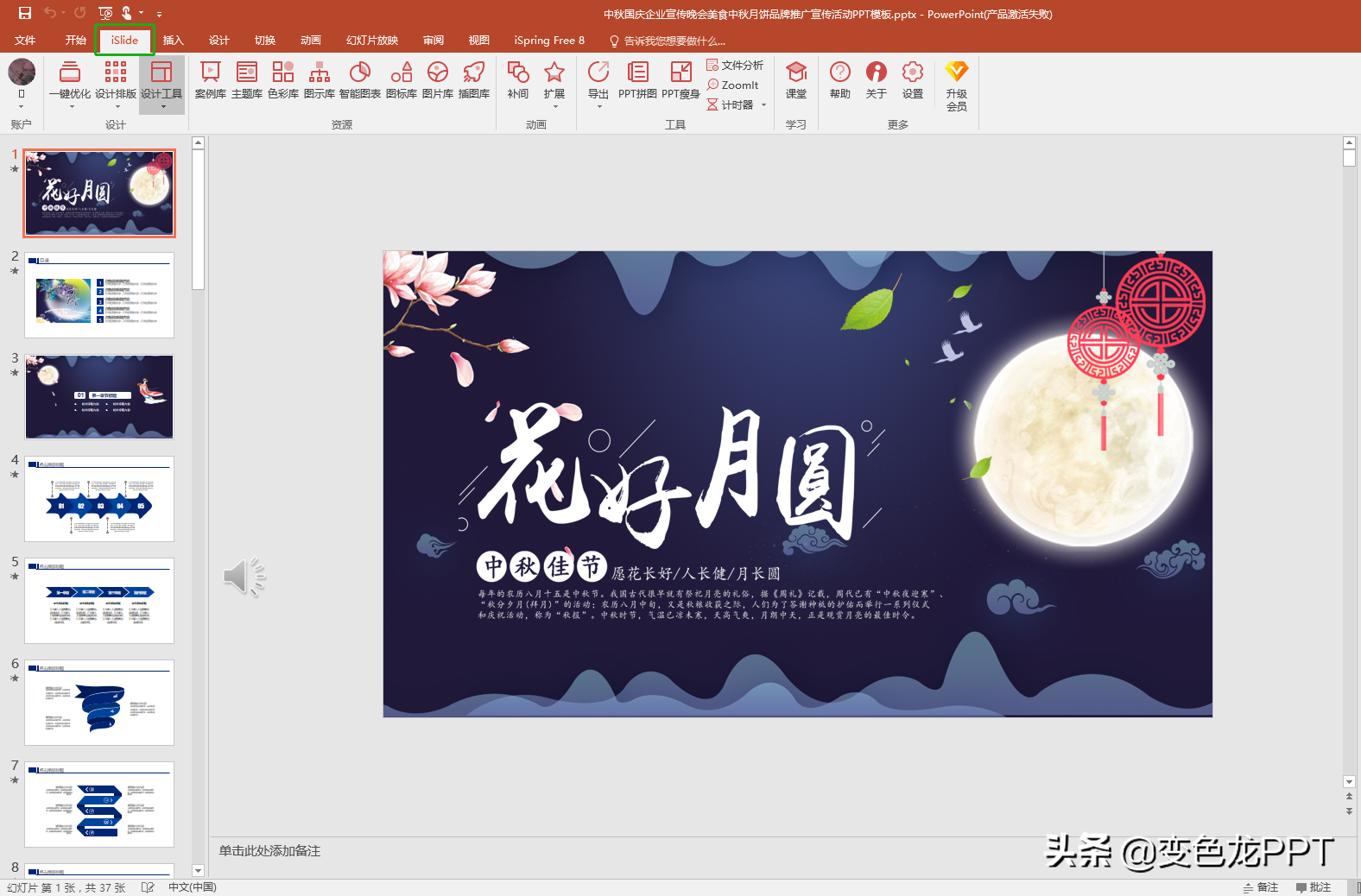Open 文件分析 file analysis
Screen dimensions: 1361x896
(x=735, y=65)
